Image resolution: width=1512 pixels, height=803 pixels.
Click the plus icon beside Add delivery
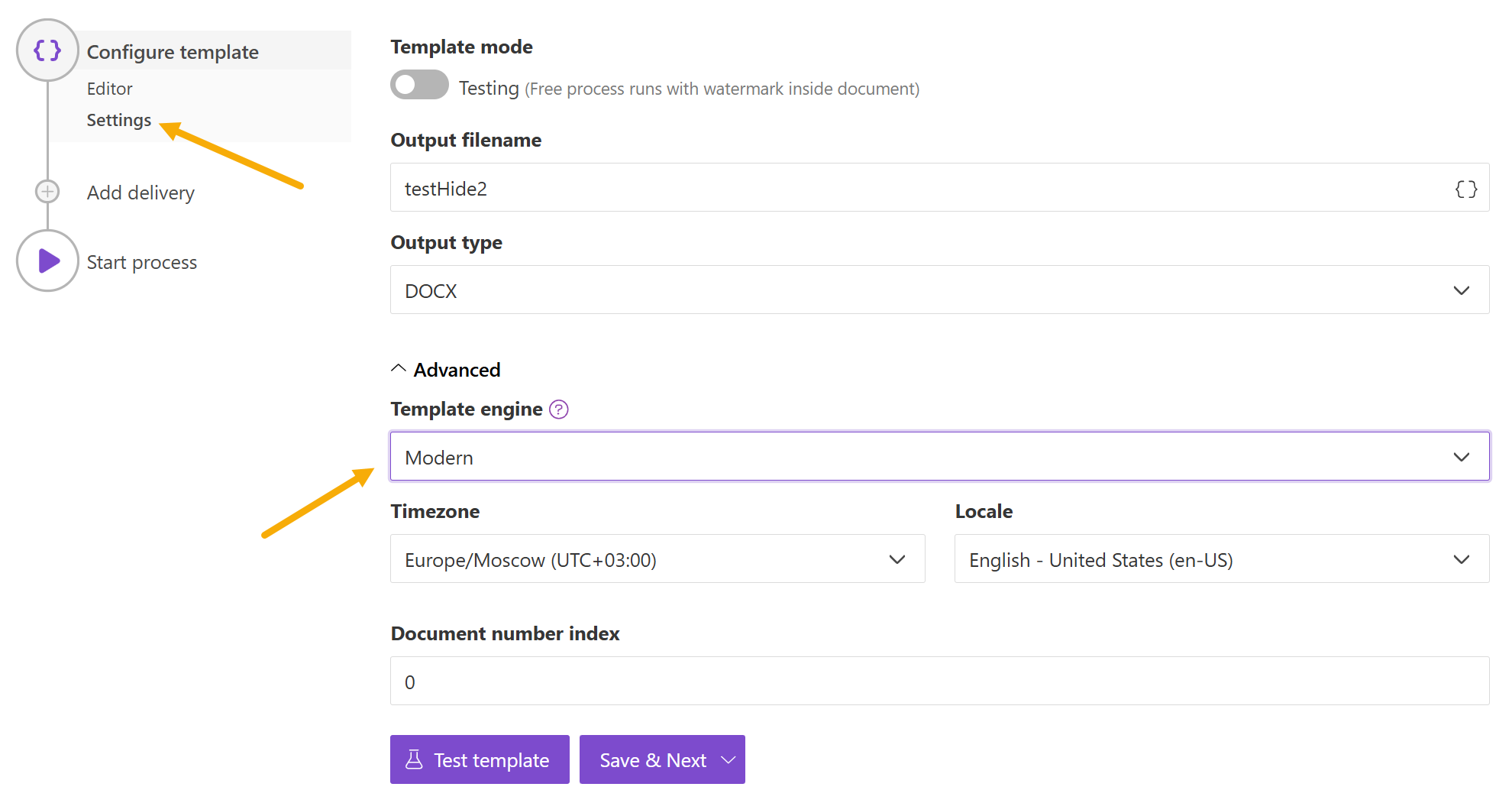point(47,192)
